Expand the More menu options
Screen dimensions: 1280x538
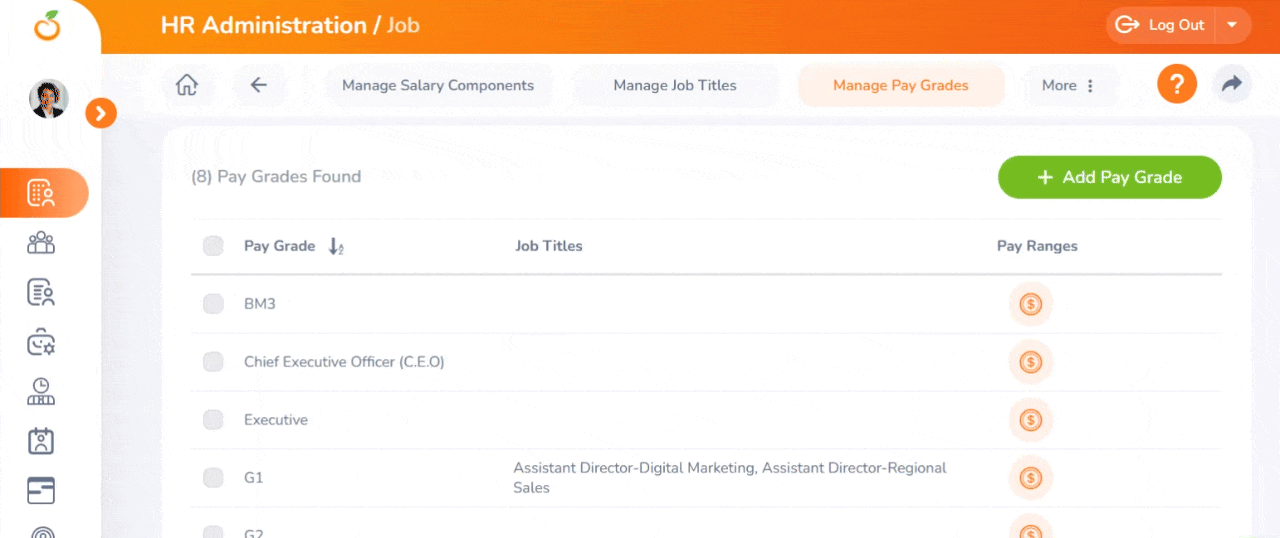point(1068,86)
